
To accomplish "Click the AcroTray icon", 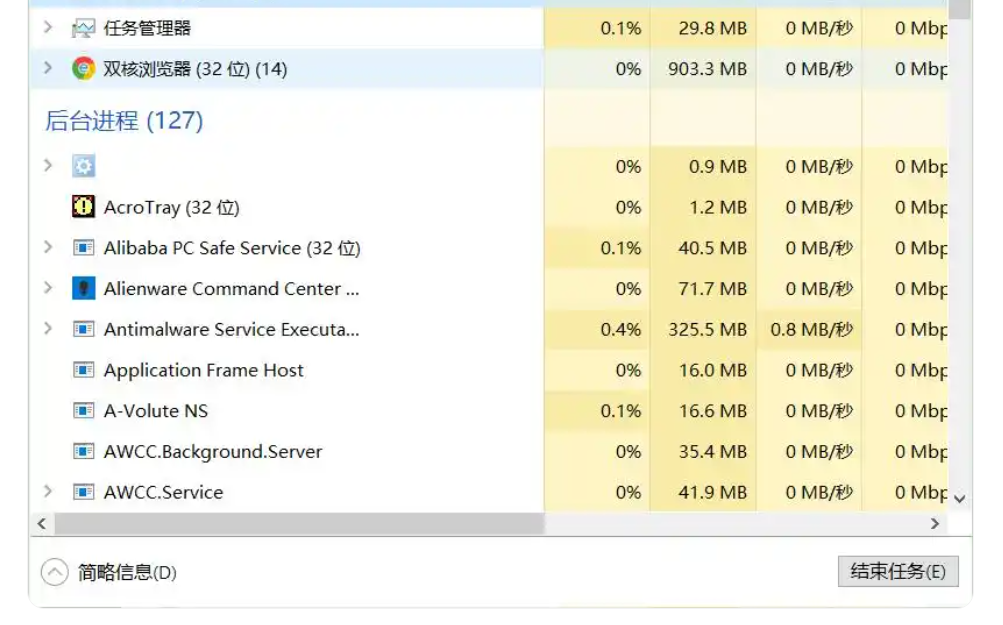I will (x=83, y=207).
